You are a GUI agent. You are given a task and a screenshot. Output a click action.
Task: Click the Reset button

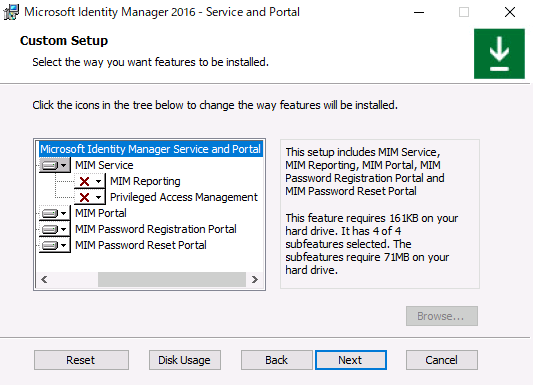[x=81, y=360]
